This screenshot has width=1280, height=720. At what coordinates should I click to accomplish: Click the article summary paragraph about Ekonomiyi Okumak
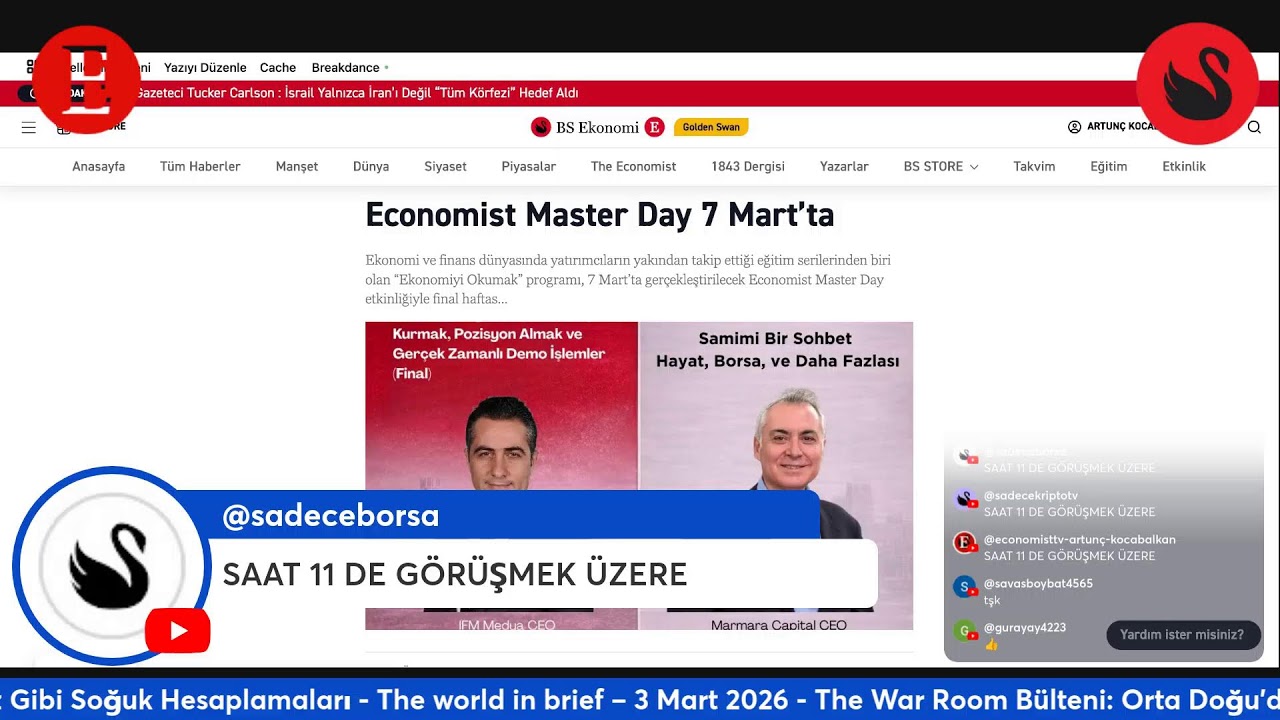628,279
